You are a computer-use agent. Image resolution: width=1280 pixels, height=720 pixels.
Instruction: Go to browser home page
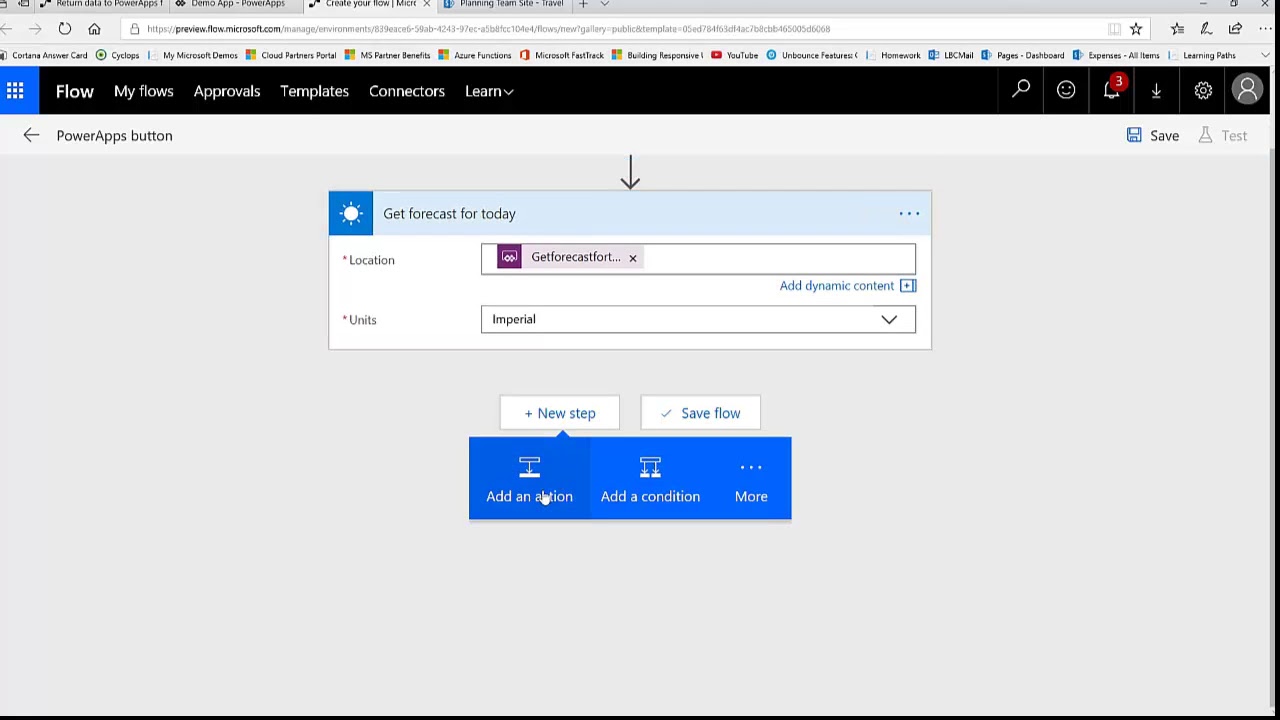point(94,29)
